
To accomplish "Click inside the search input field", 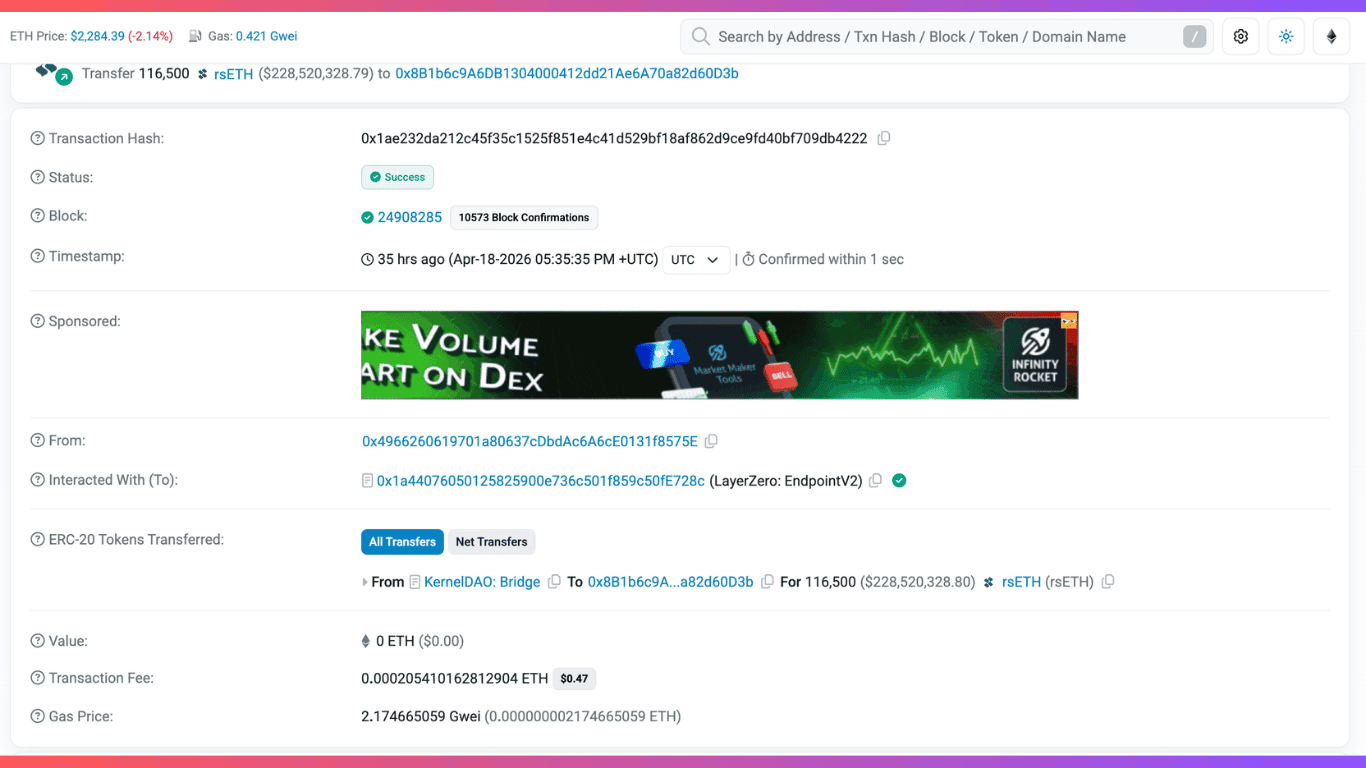I will [900, 36].
